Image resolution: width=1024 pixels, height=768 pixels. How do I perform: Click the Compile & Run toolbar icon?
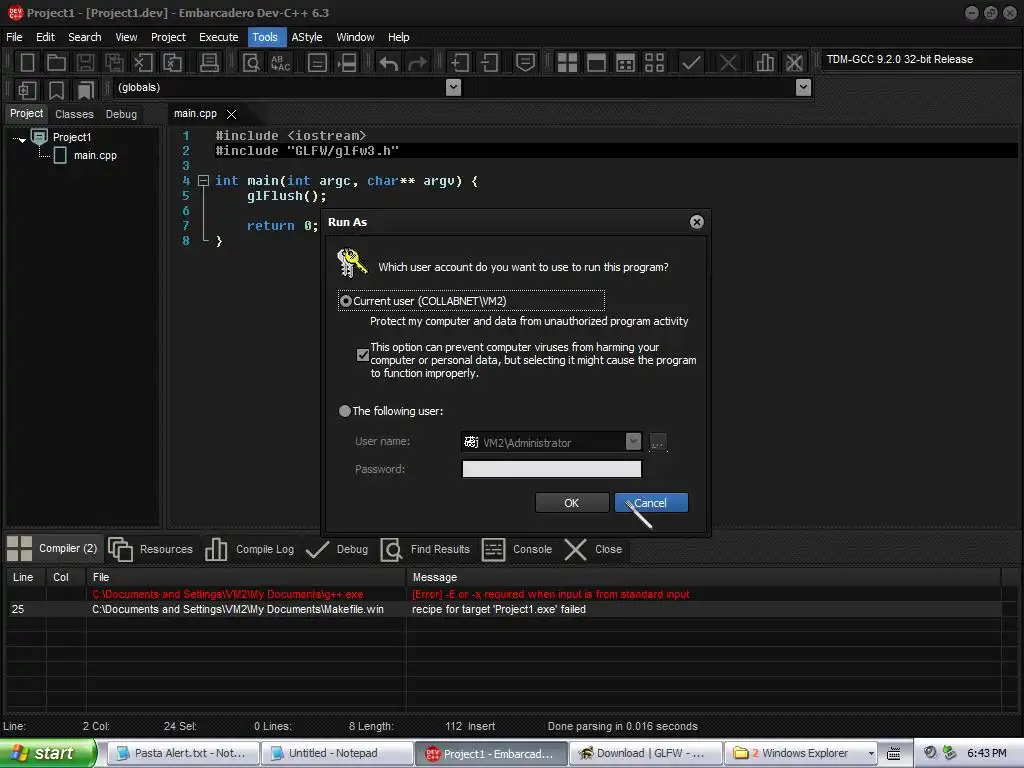click(x=625, y=63)
